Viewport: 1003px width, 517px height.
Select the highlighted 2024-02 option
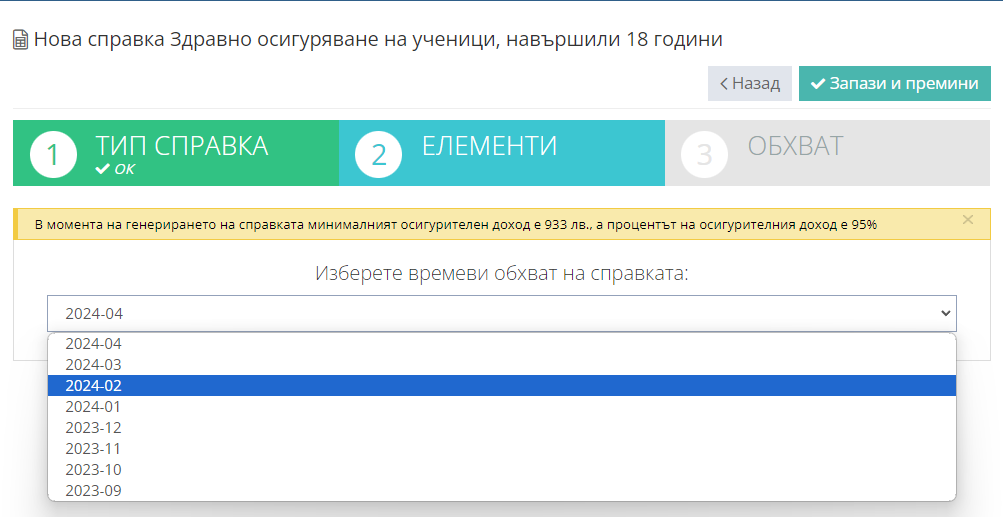pyautogui.click(x=93, y=385)
